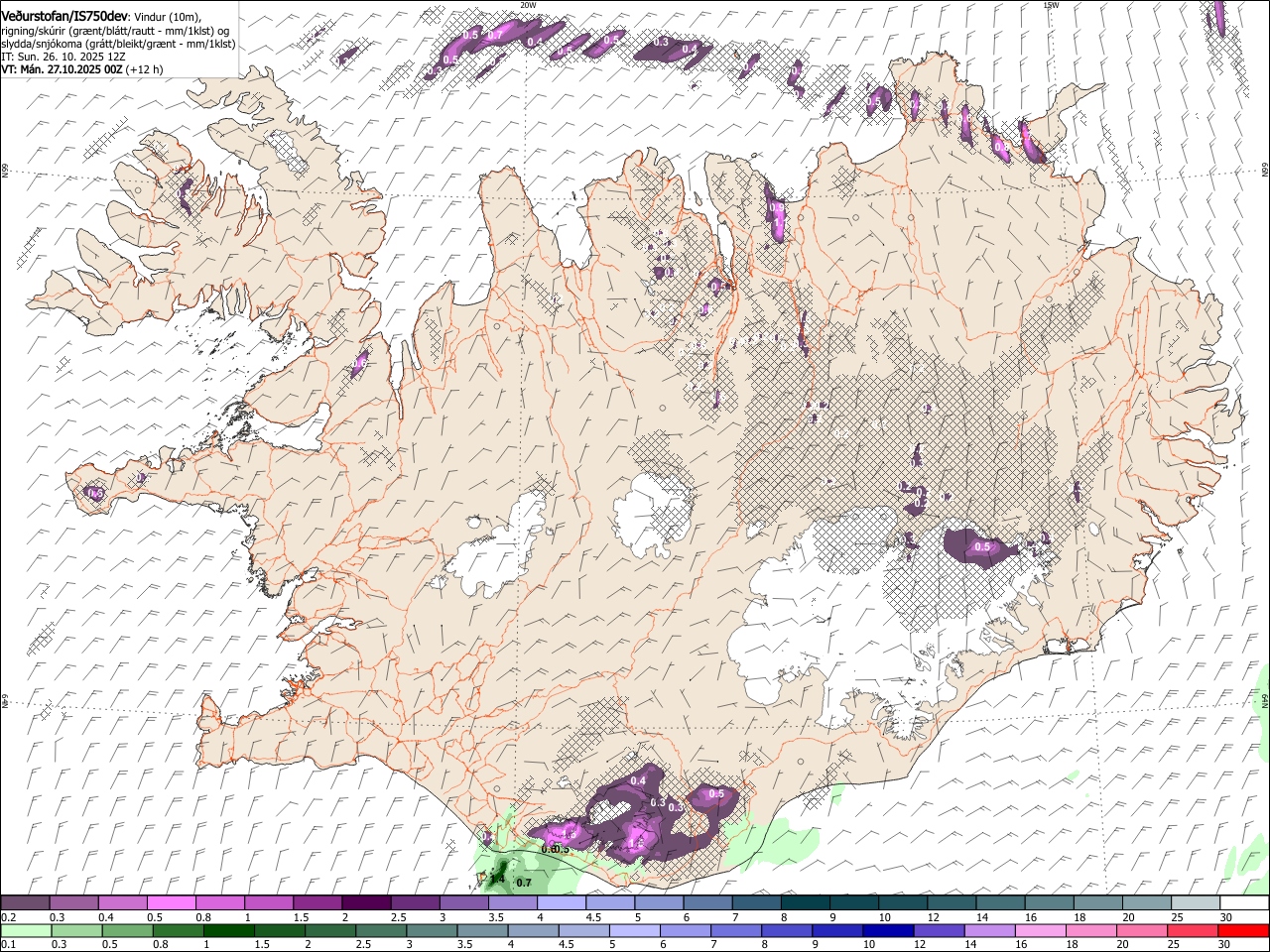
Task: Pick the 0.8 swatch in the green rain scale
Action: [x=179, y=930]
